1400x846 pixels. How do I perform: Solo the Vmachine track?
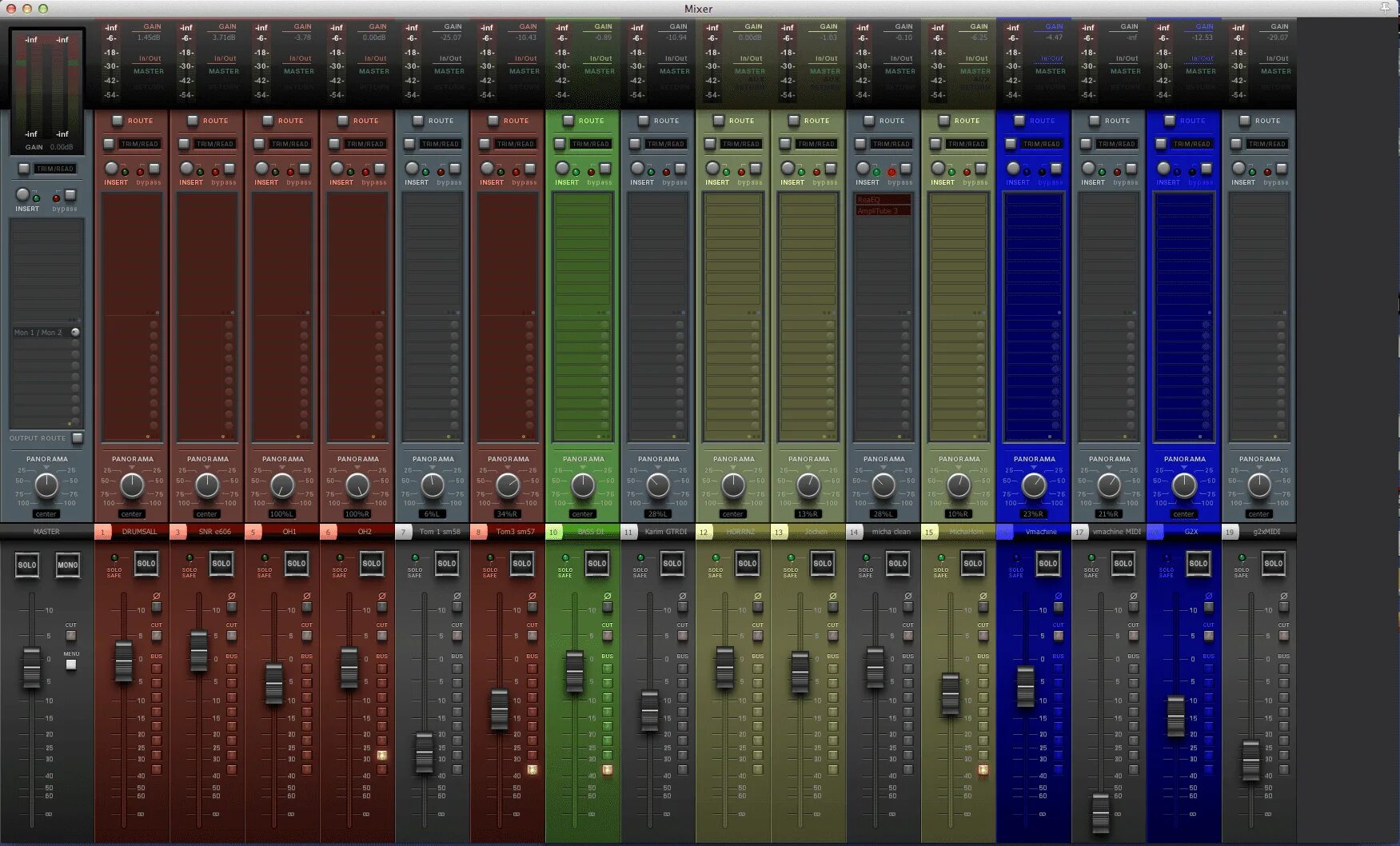(1047, 564)
